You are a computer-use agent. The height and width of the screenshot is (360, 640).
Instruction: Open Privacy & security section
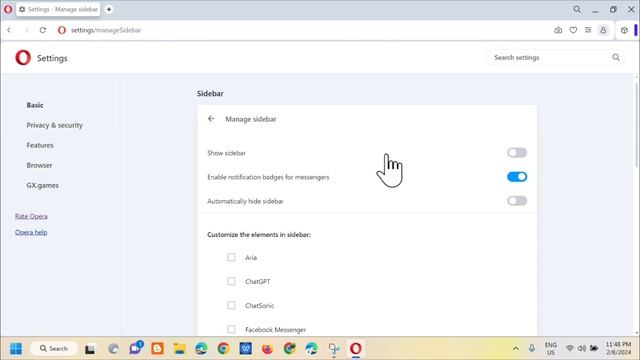click(55, 125)
